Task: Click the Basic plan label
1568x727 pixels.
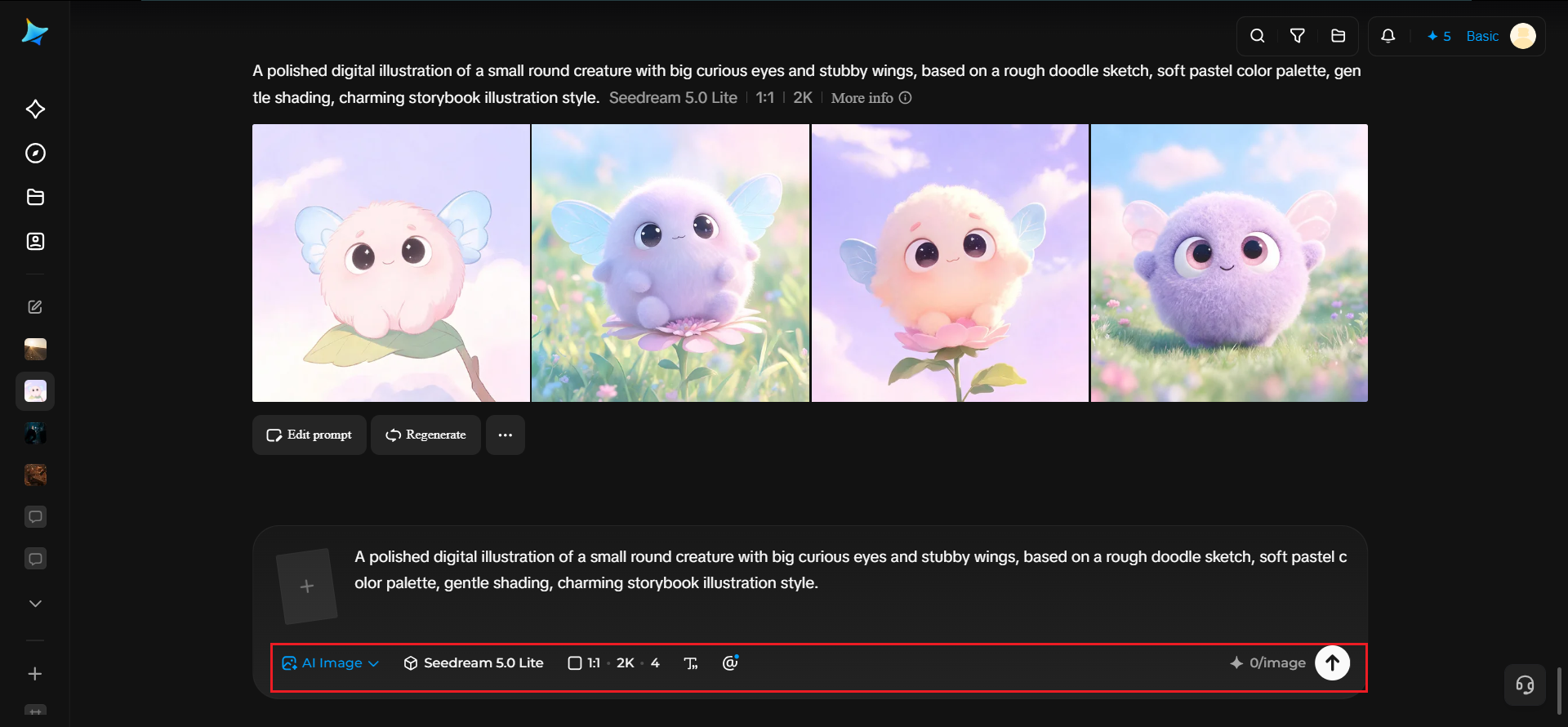Action: pos(1482,36)
